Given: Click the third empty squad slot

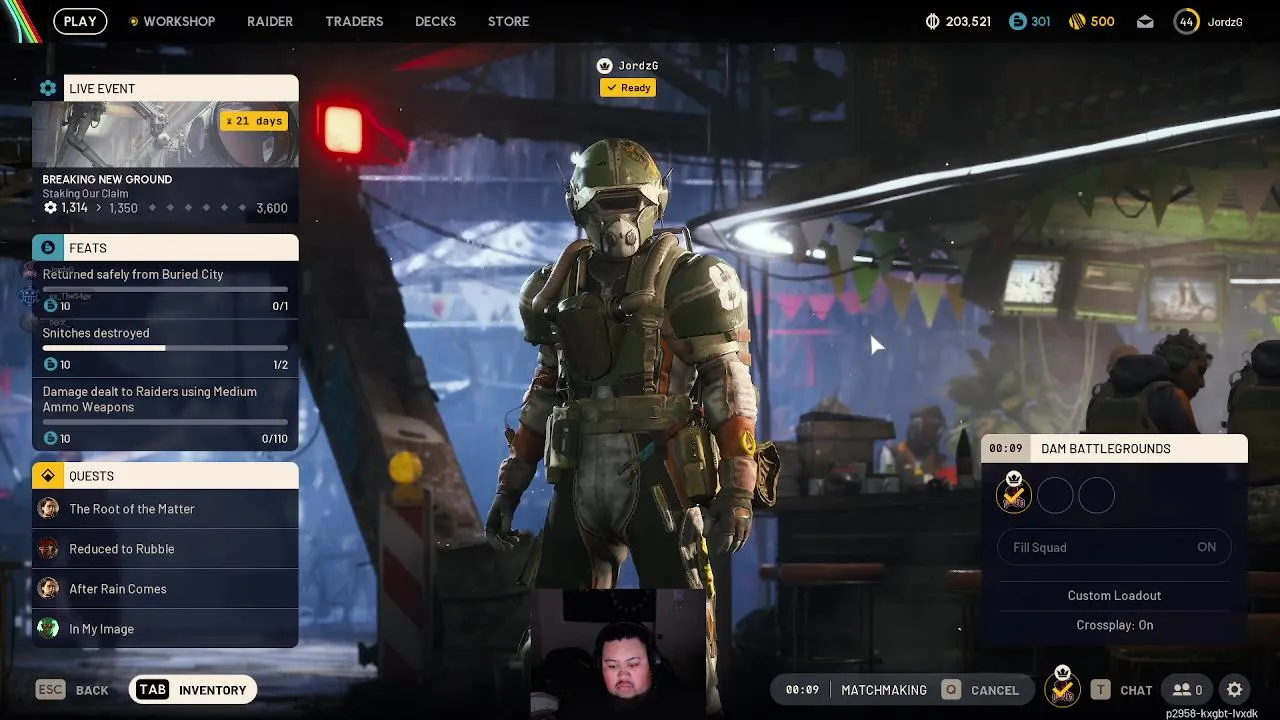Looking at the screenshot, I should (1096, 495).
